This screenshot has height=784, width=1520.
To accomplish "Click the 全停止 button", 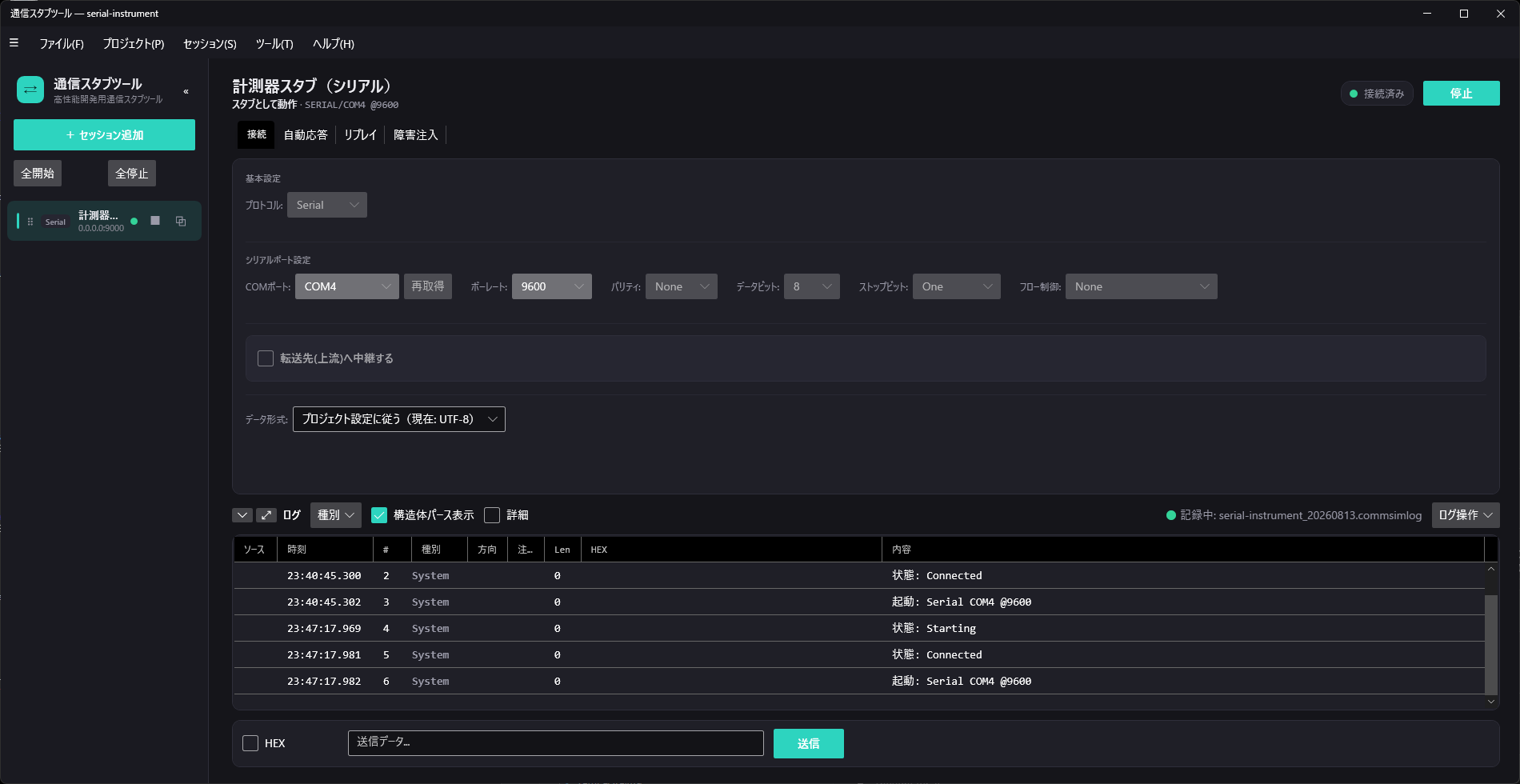I will (x=132, y=173).
